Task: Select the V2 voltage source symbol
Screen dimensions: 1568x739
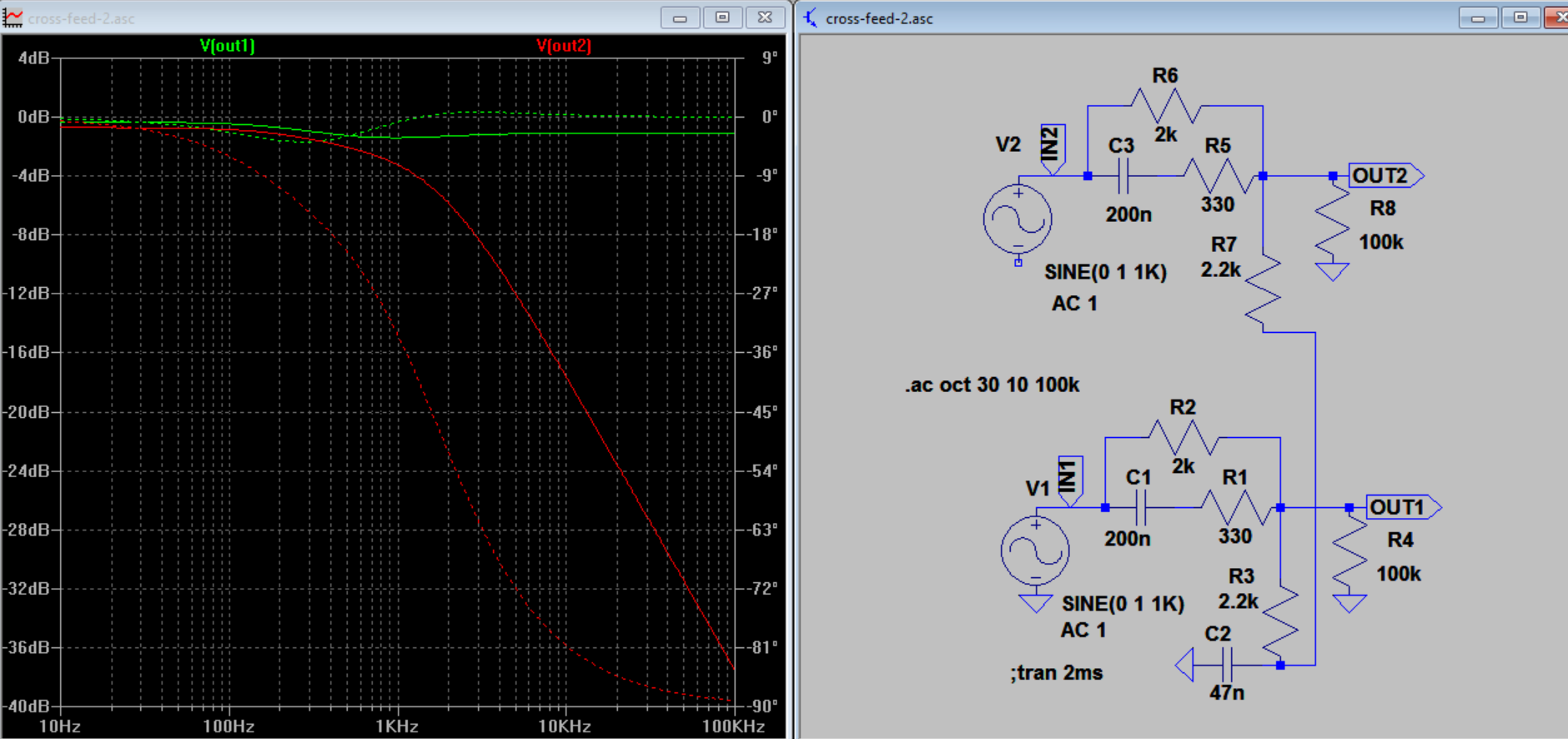Action: (1018, 220)
